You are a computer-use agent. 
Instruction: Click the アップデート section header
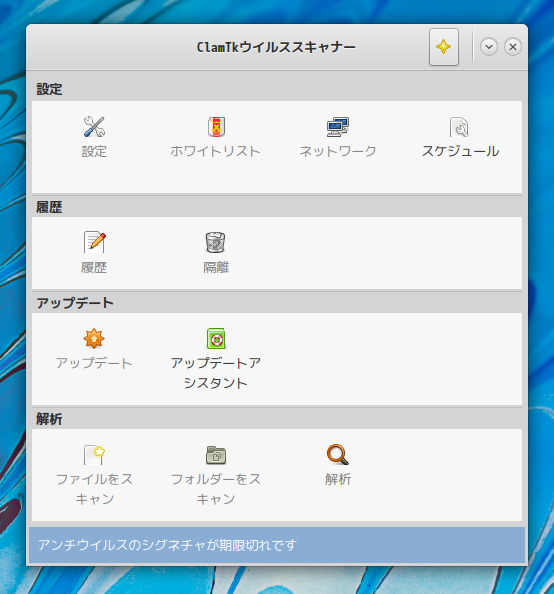click(x=75, y=303)
